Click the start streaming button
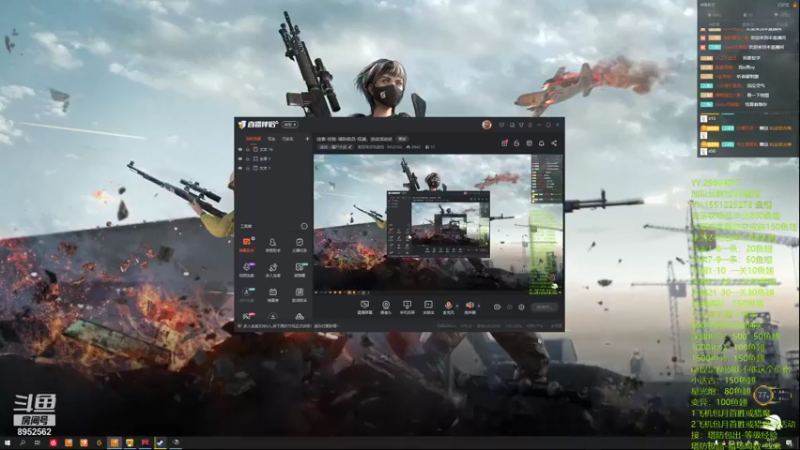Viewport: 800px width, 450px height. [544, 307]
